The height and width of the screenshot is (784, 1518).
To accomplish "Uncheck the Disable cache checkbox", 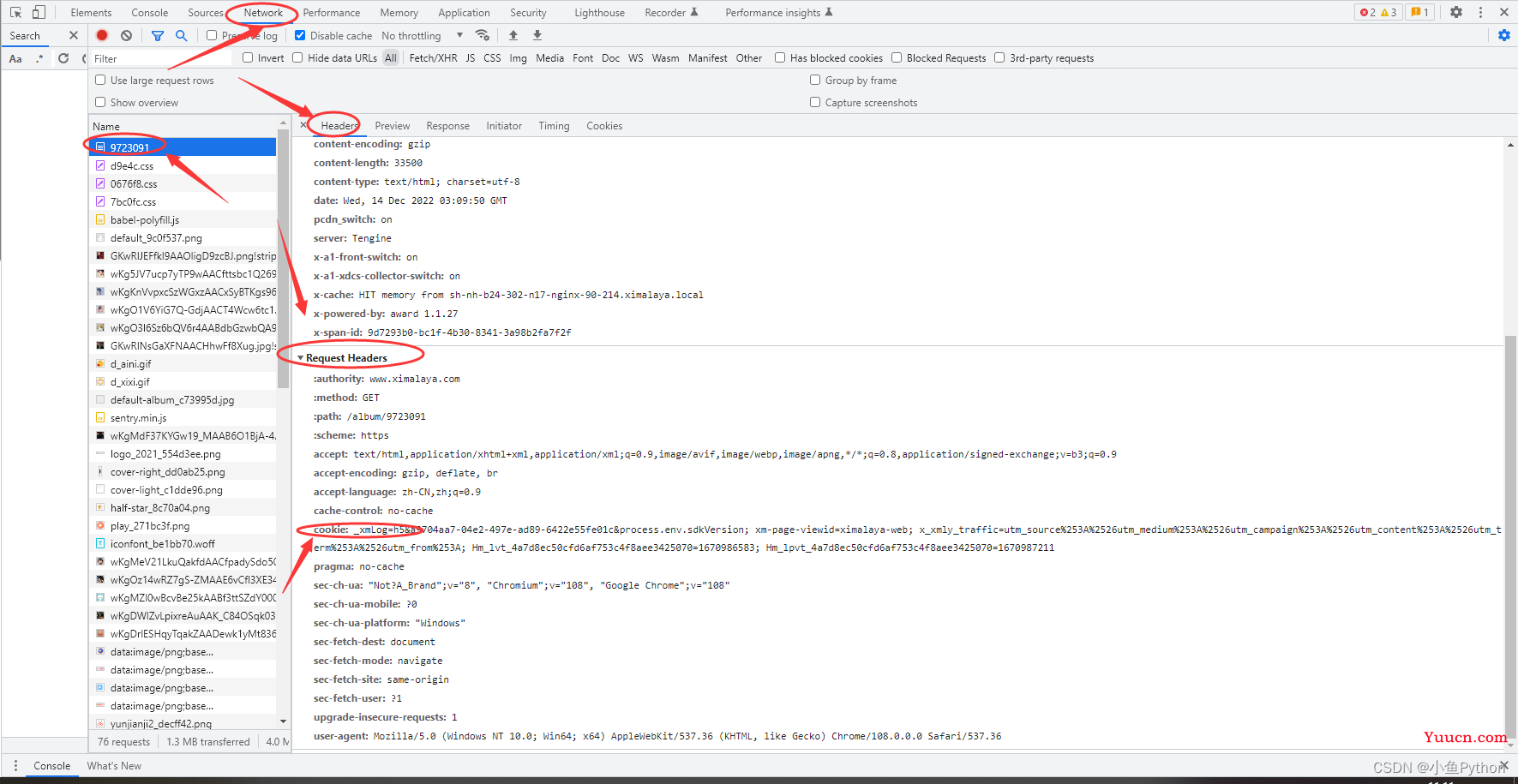I will (x=300, y=35).
